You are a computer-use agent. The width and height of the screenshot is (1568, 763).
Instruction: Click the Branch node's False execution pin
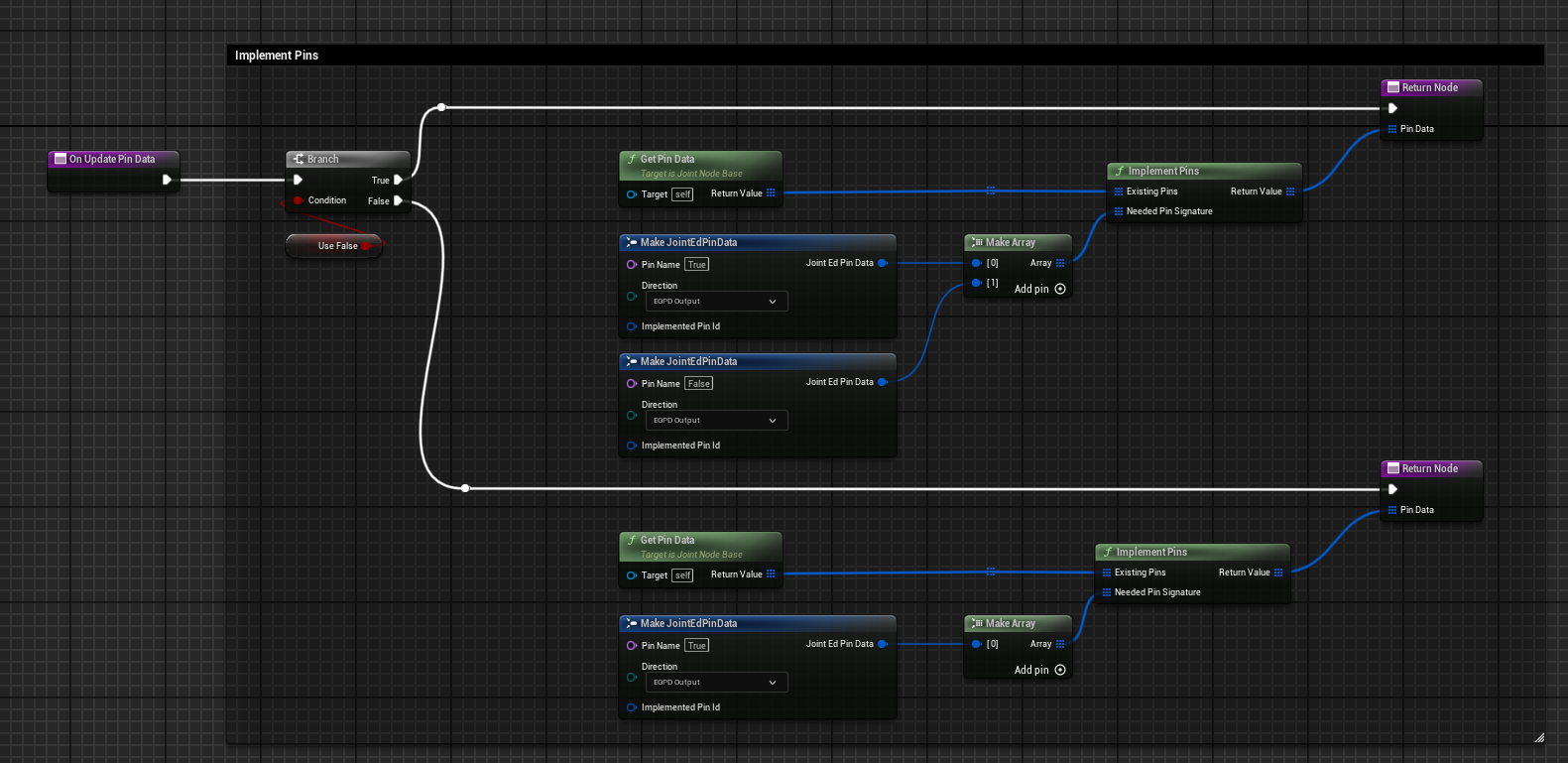tap(398, 200)
